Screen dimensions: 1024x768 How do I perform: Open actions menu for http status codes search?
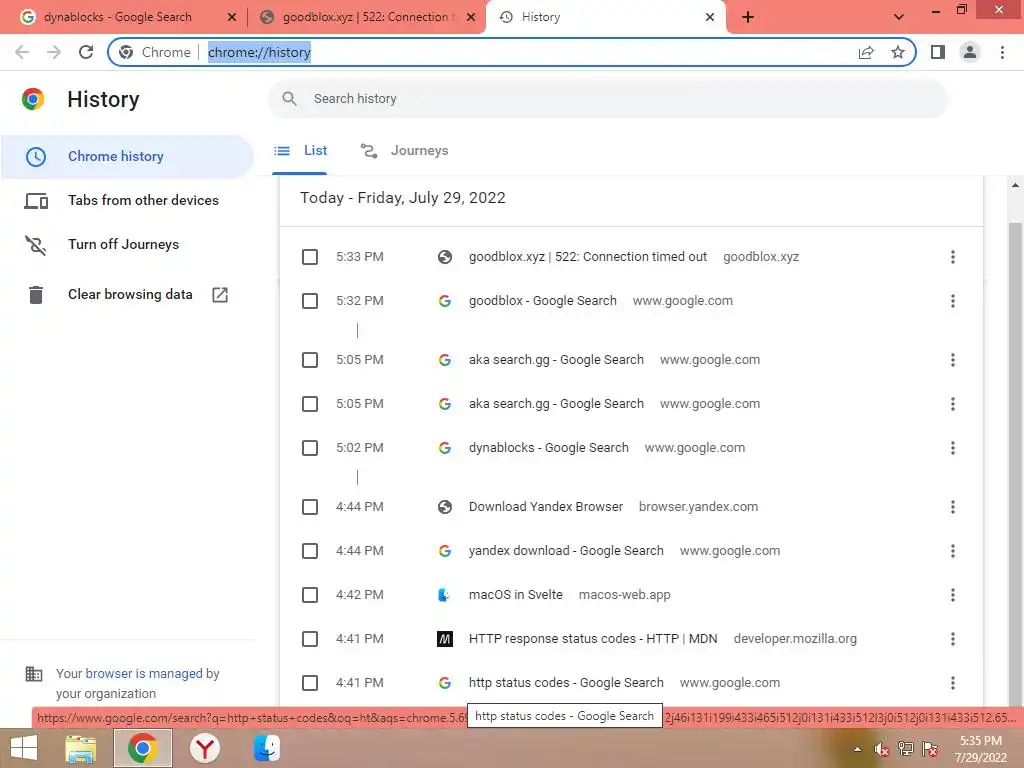953,683
